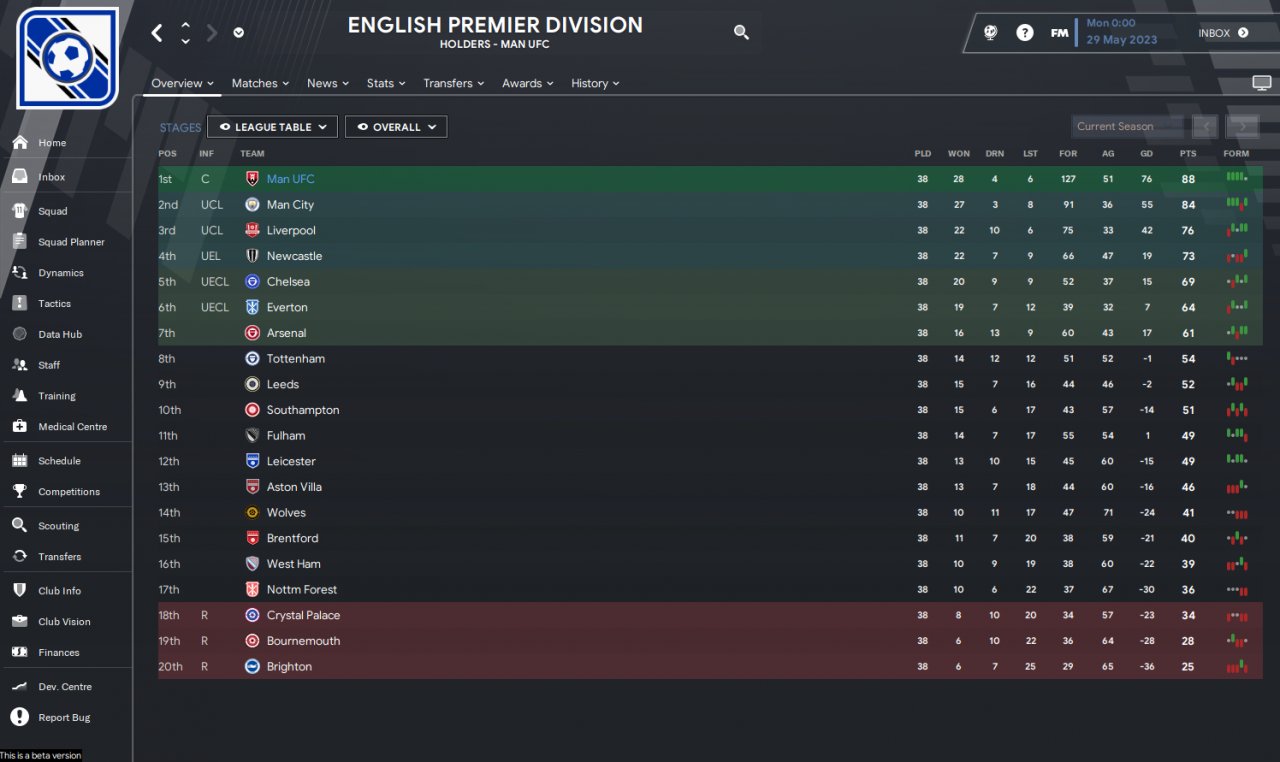Image resolution: width=1280 pixels, height=762 pixels.
Task: Open the Transfers tab menu
Action: 453,84
